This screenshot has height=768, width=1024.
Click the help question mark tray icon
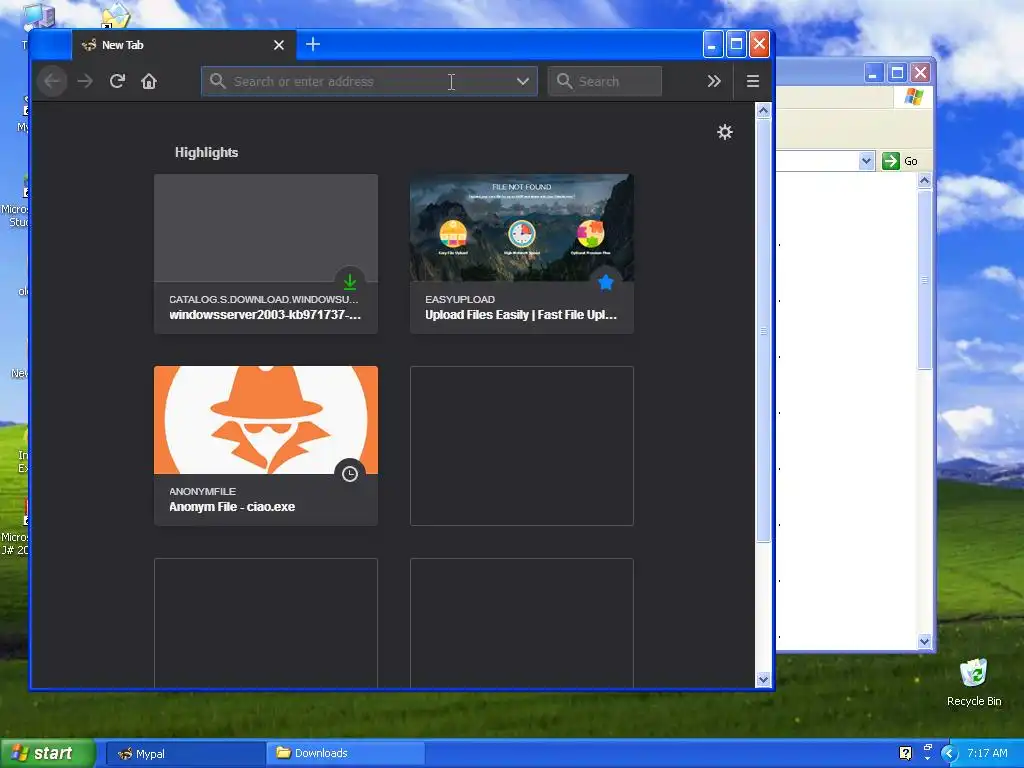tap(905, 753)
